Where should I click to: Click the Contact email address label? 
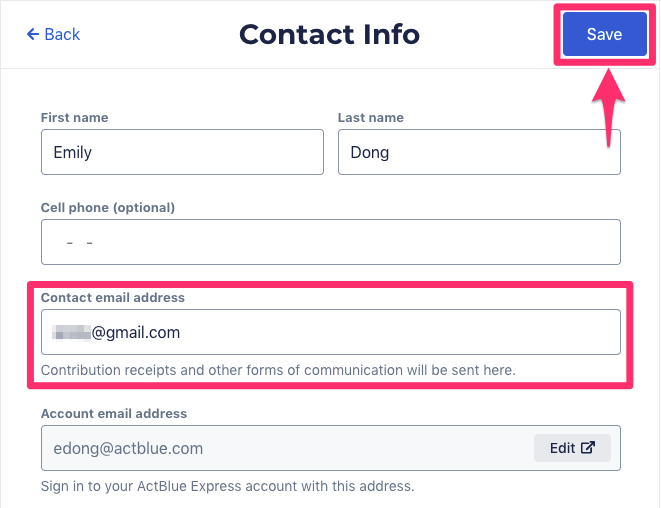pyautogui.click(x=113, y=298)
